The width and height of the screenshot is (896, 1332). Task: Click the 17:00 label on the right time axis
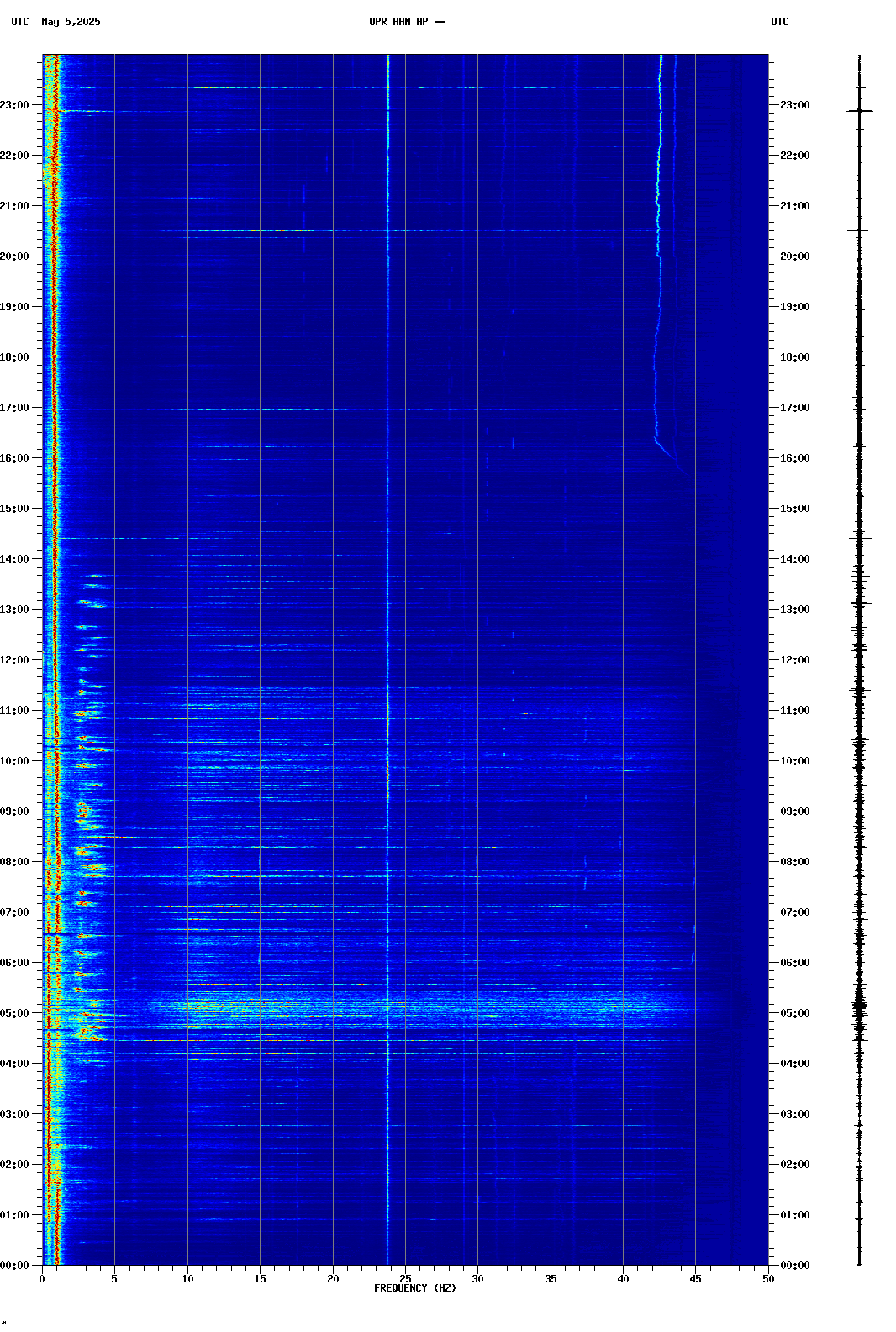(x=794, y=408)
